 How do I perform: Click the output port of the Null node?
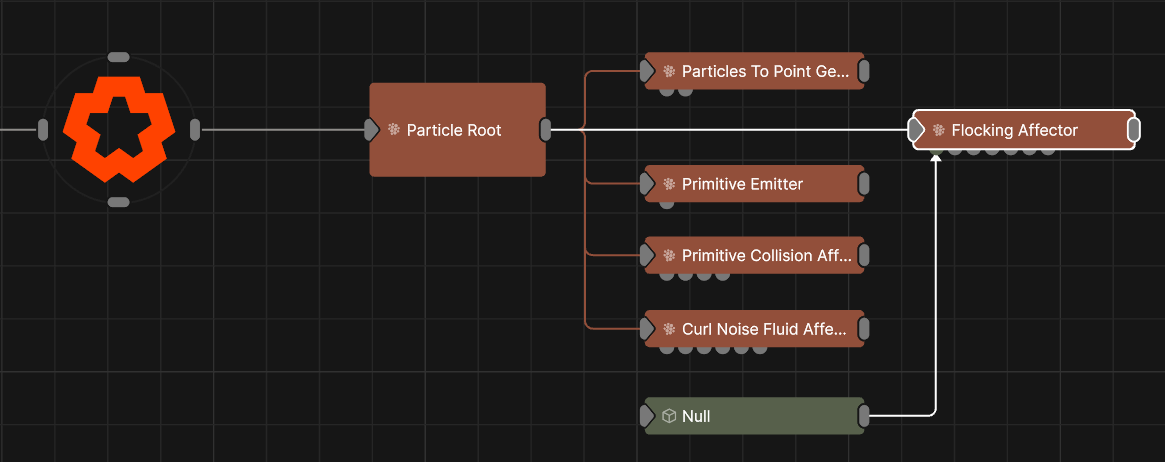coord(864,416)
